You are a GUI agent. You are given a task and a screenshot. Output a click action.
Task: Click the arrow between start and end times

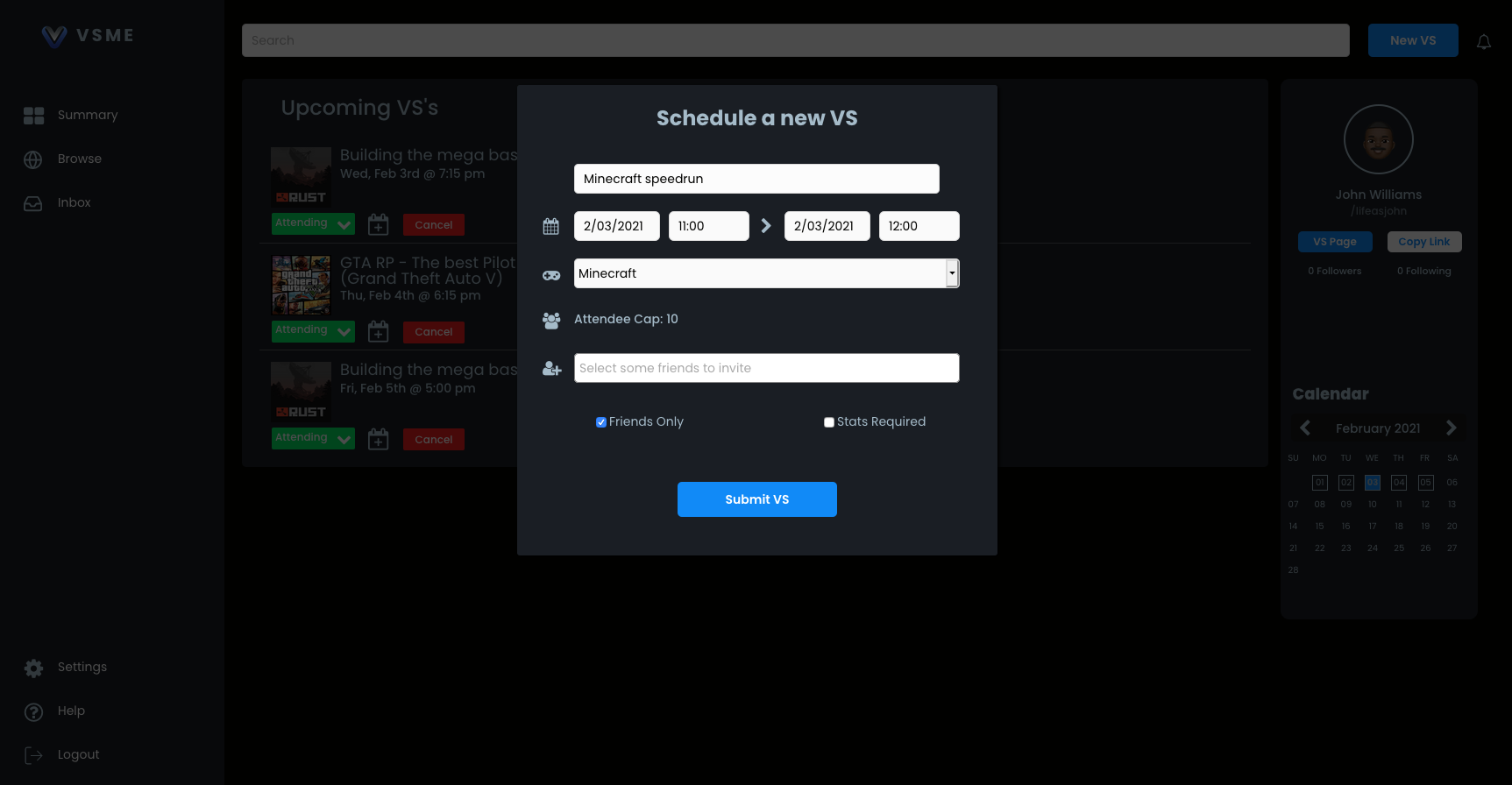point(766,226)
